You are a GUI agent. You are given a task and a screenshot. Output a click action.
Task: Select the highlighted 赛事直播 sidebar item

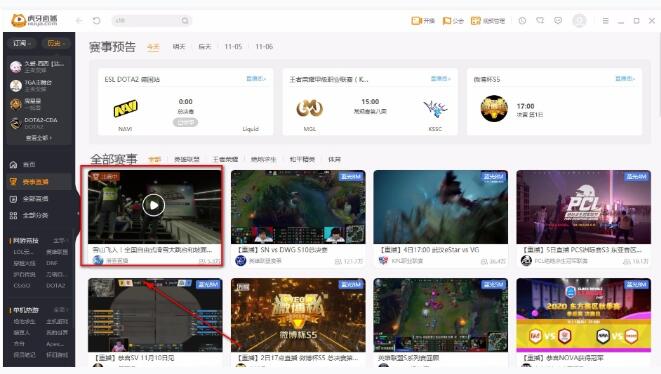click(x=39, y=182)
